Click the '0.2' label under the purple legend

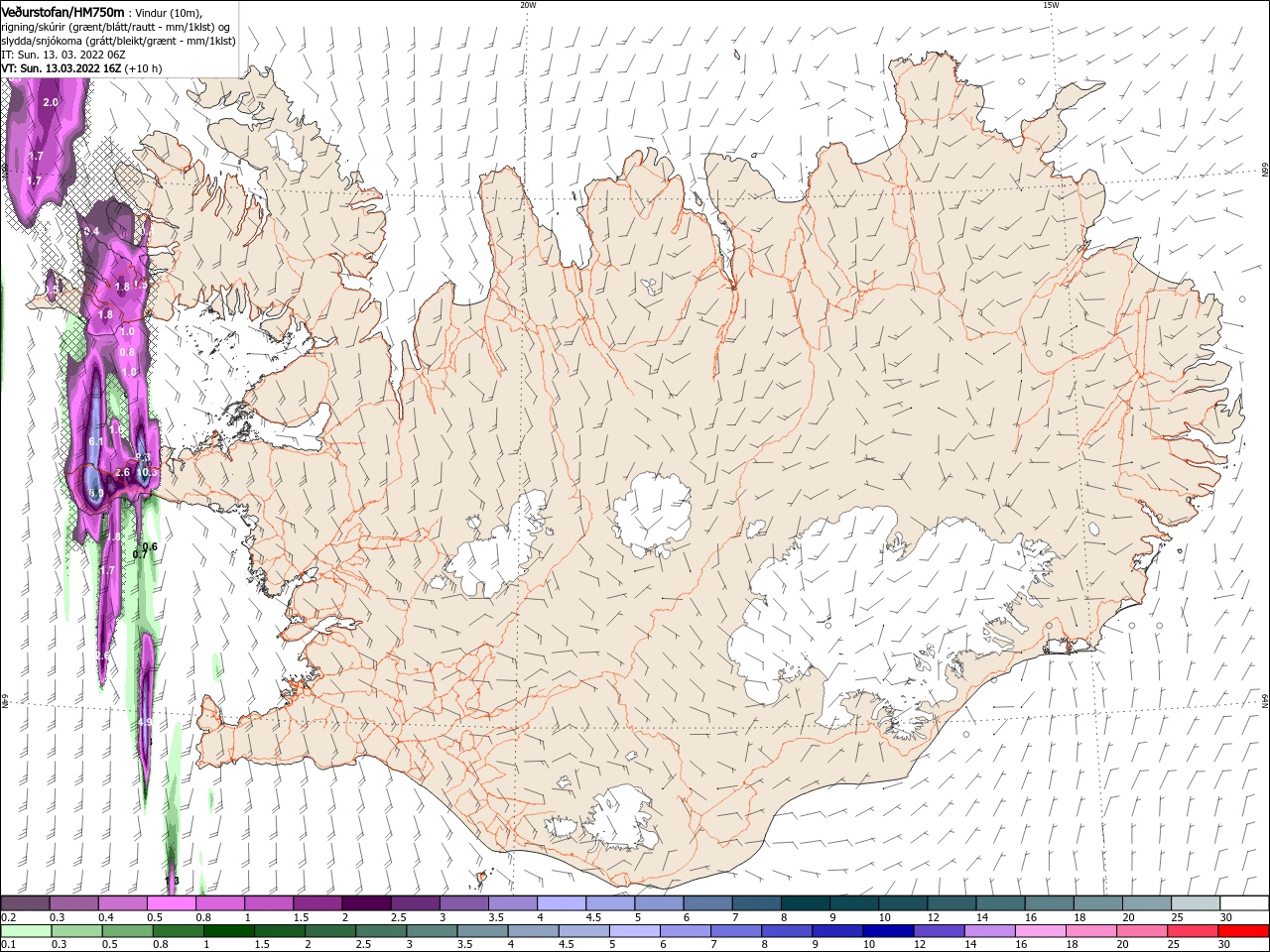pyautogui.click(x=9, y=917)
